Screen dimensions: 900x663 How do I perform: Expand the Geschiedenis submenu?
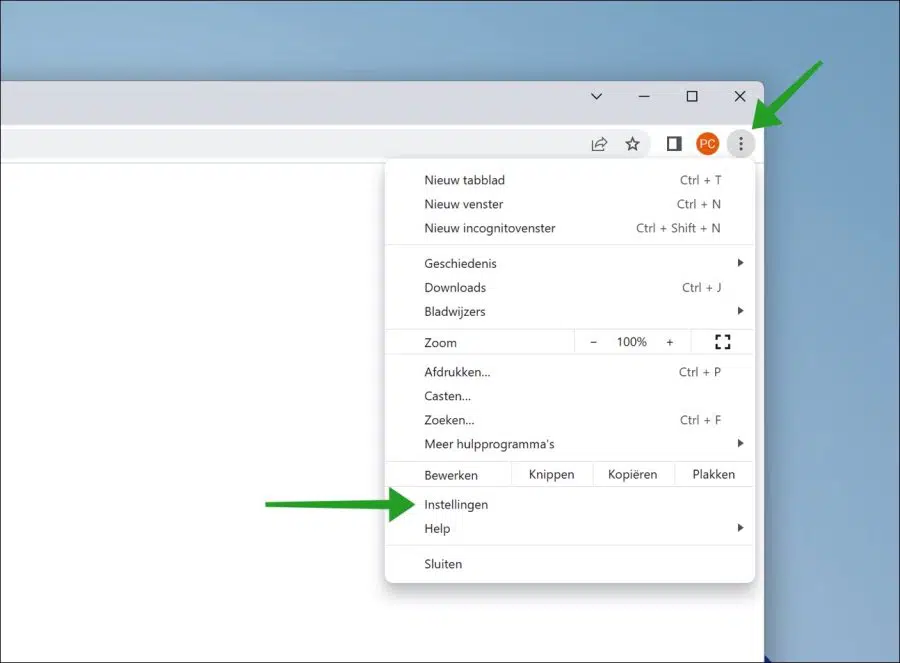570,263
